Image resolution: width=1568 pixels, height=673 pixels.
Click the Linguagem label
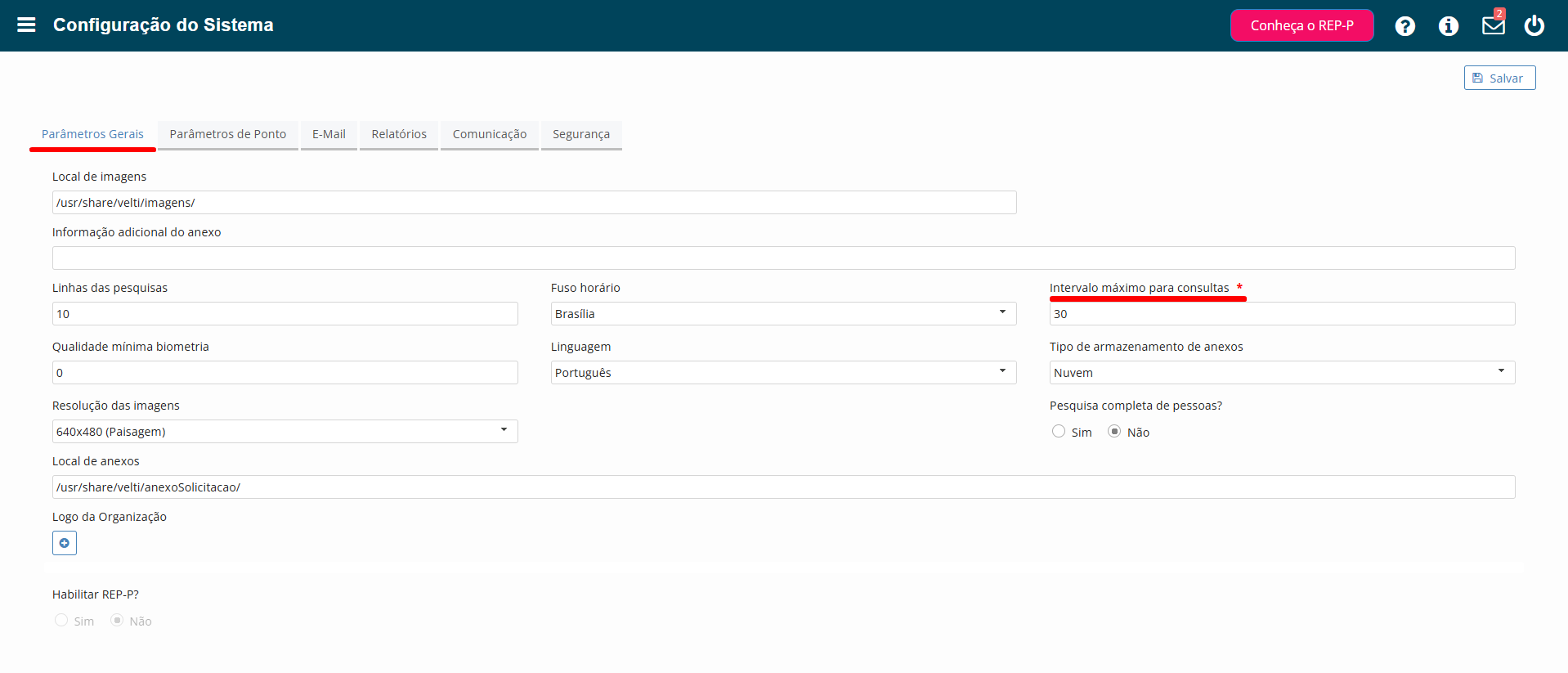tap(580, 347)
